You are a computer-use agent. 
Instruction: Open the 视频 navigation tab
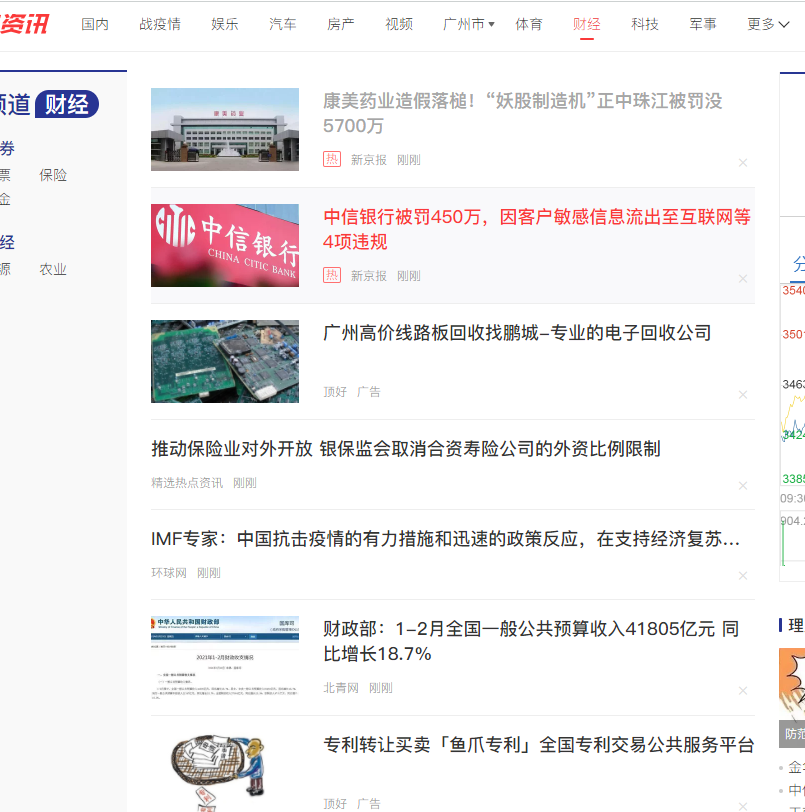[399, 24]
